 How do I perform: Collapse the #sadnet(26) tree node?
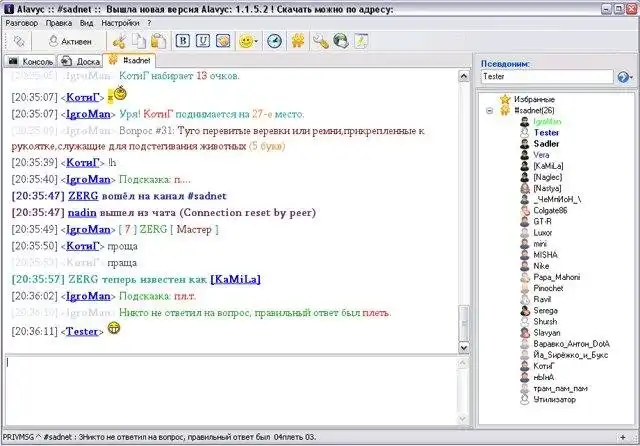pyautogui.click(x=489, y=110)
